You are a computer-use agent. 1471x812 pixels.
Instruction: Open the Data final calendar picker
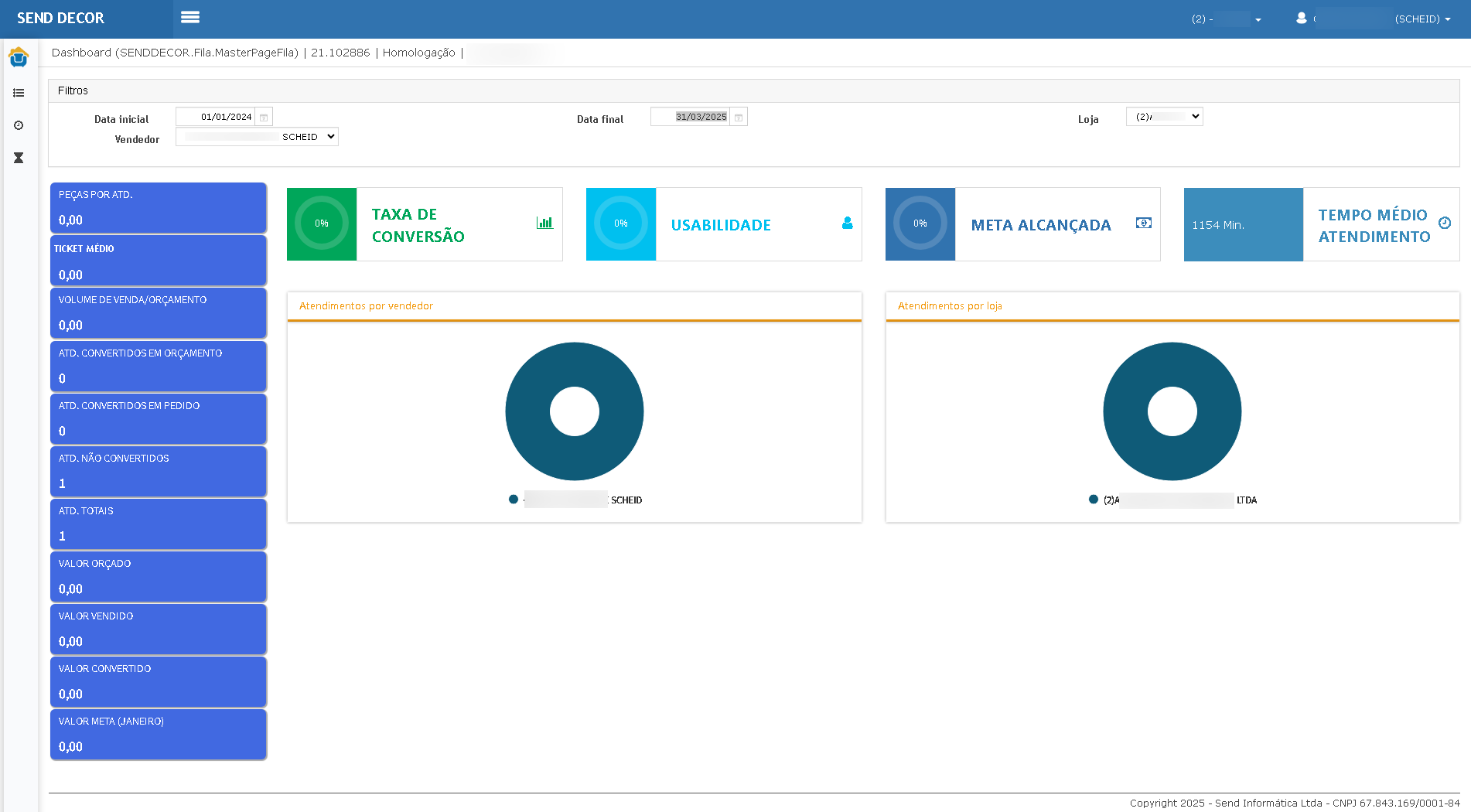(739, 117)
